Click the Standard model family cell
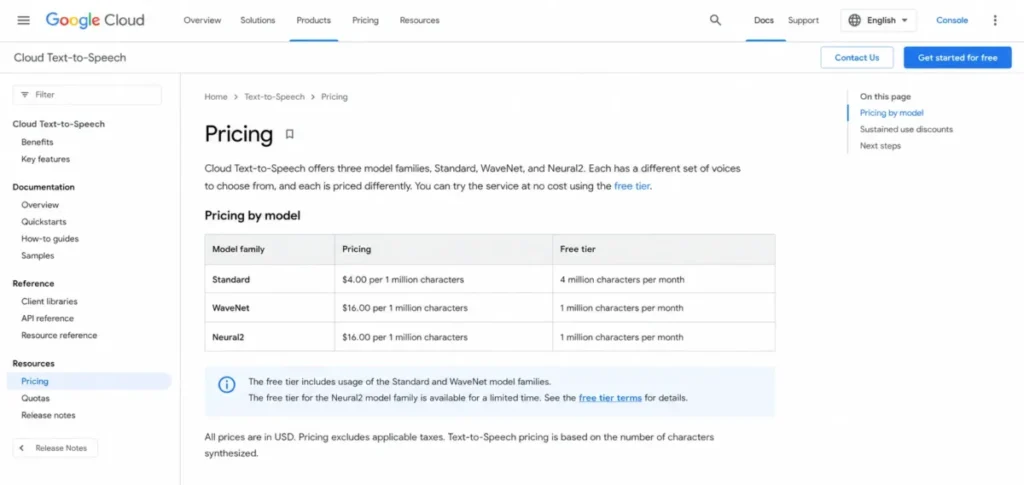 (x=270, y=279)
